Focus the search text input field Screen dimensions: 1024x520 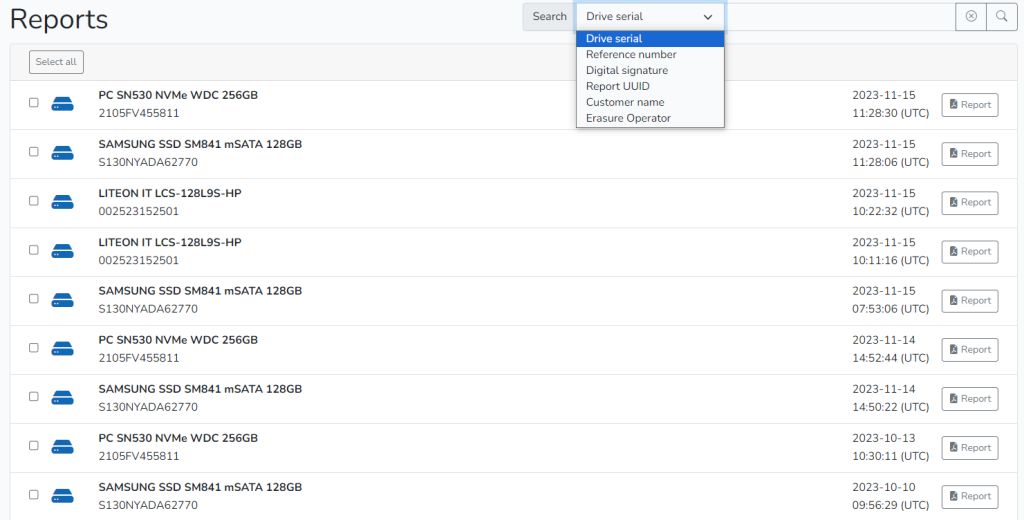pos(840,16)
